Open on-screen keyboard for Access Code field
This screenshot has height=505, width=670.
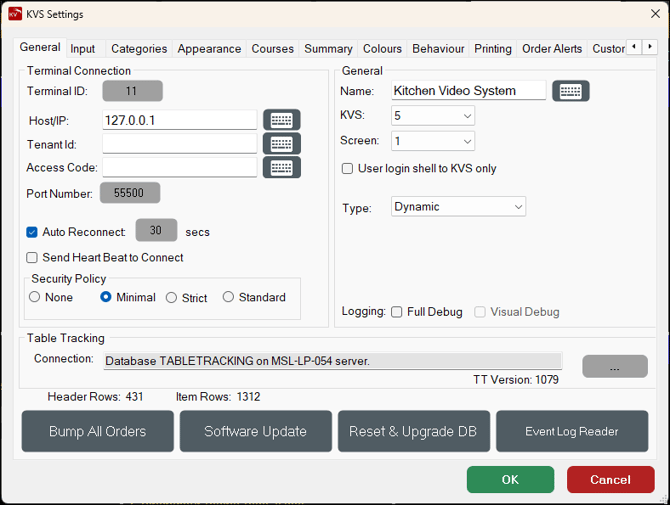[282, 167]
